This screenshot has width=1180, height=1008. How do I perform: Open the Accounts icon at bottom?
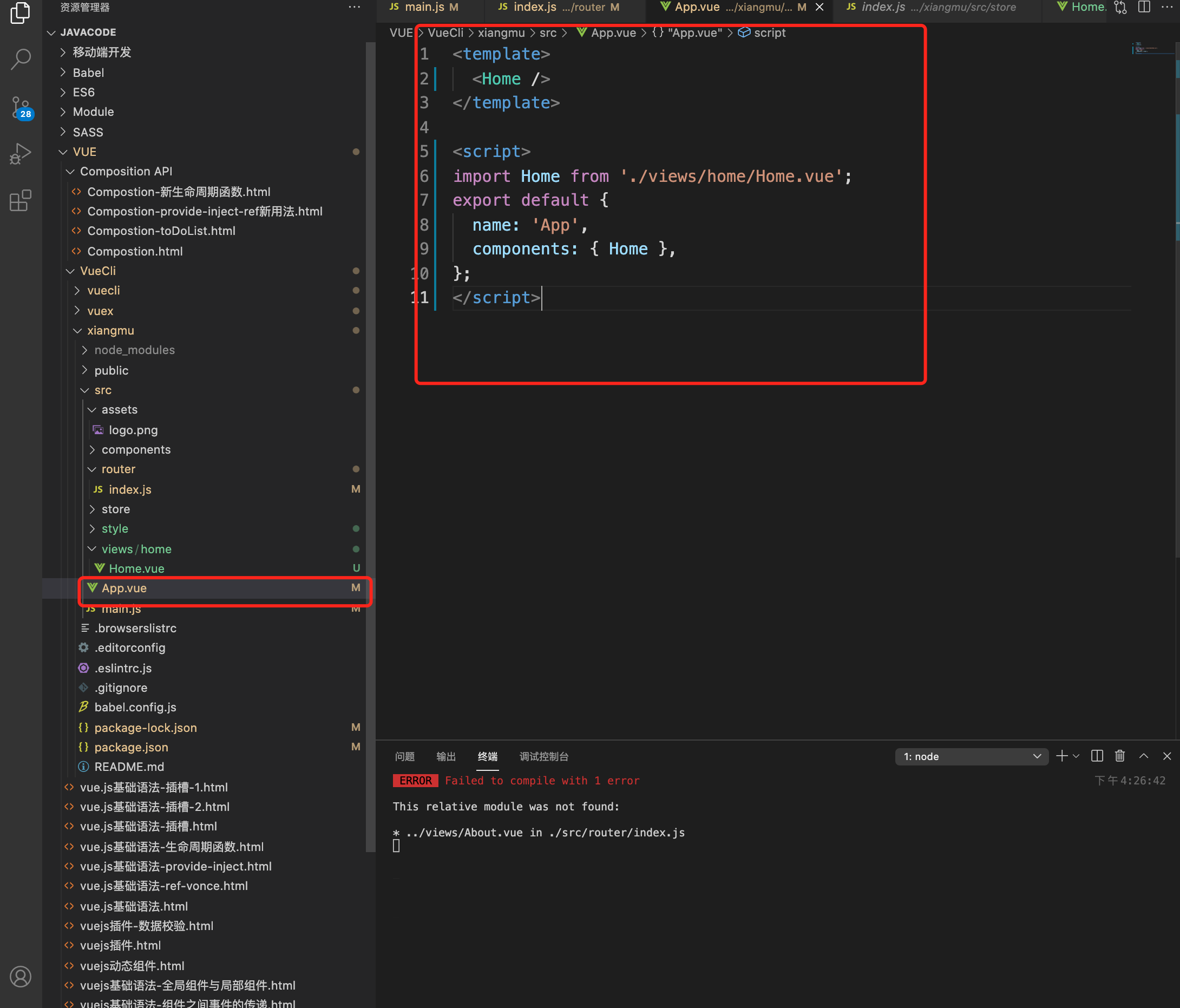click(x=21, y=977)
